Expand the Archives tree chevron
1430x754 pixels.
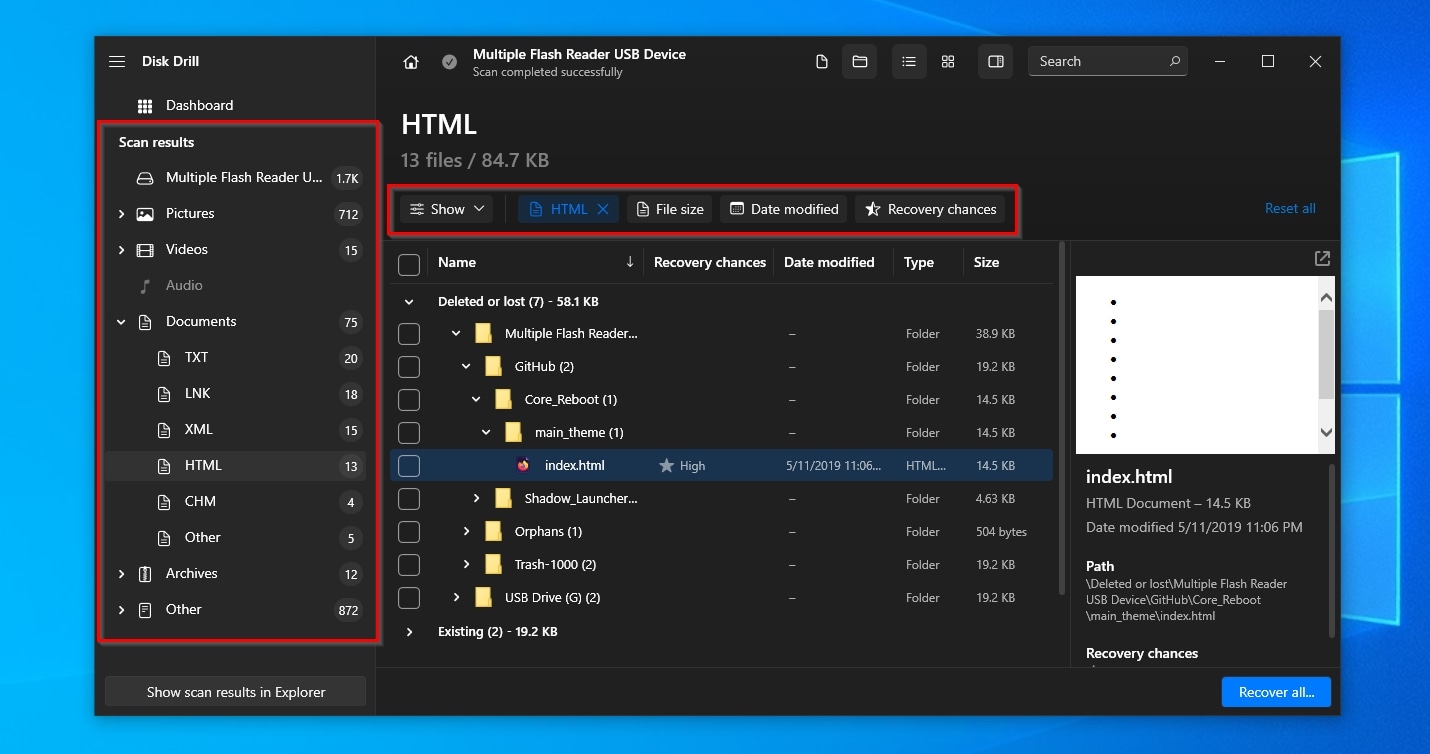tap(121, 574)
